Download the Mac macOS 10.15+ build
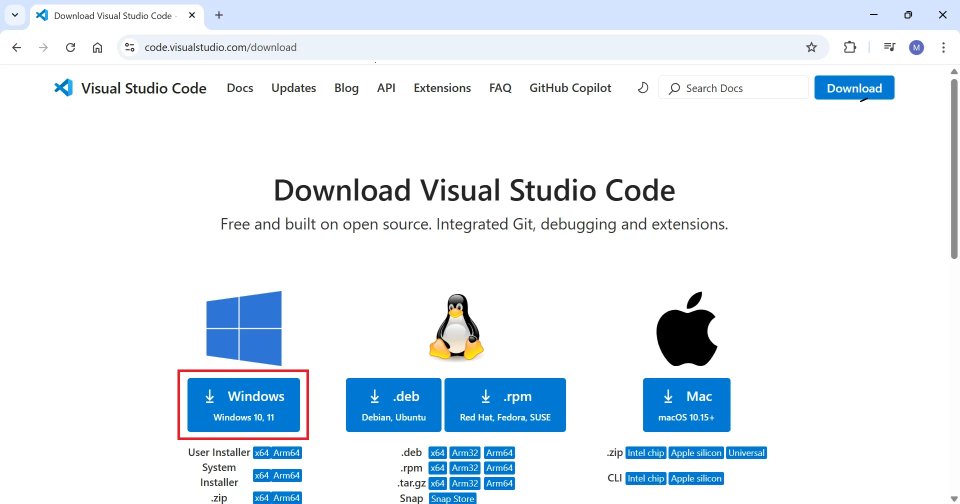 tap(686, 405)
